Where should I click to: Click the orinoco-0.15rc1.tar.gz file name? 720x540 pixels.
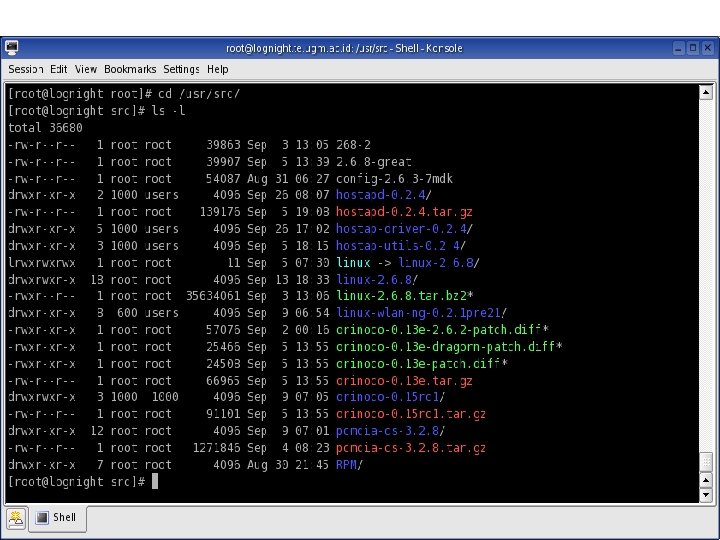point(411,414)
